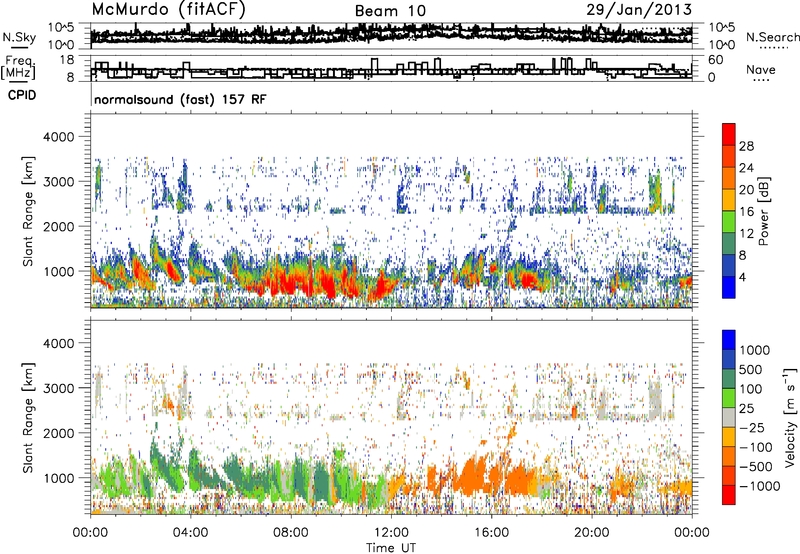Click the gray band of the velocity colorbar
The image size is (800, 554).
tap(729, 417)
